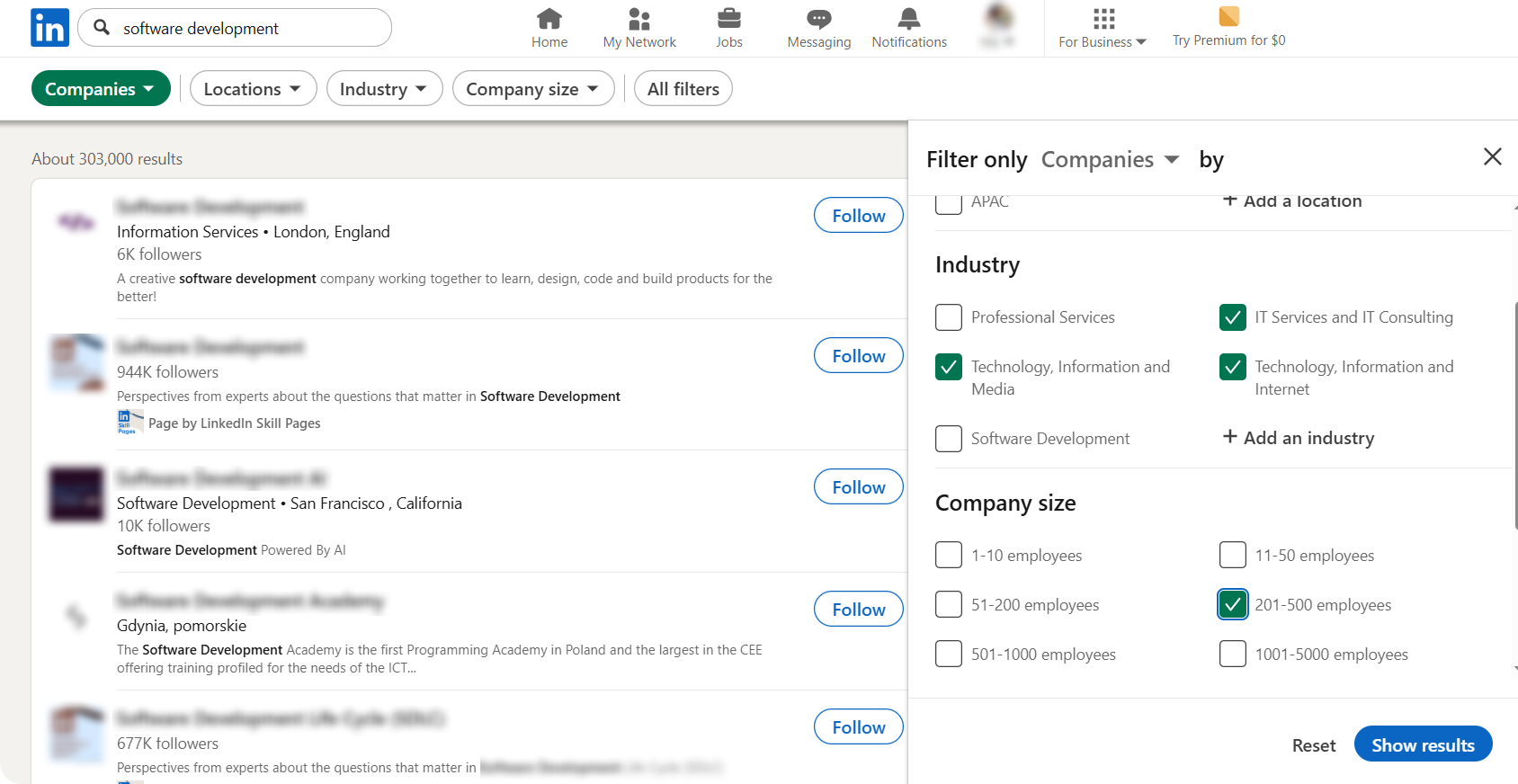This screenshot has height=784, width=1518.
Task: Follow the San Francisco company
Action: (859, 486)
